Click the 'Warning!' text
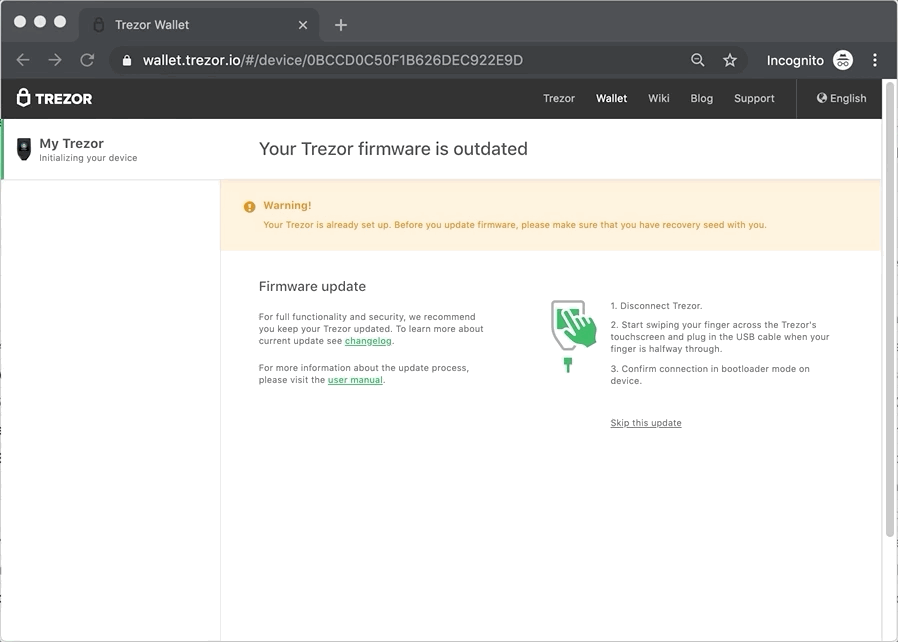 pyautogui.click(x=287, y=205)
